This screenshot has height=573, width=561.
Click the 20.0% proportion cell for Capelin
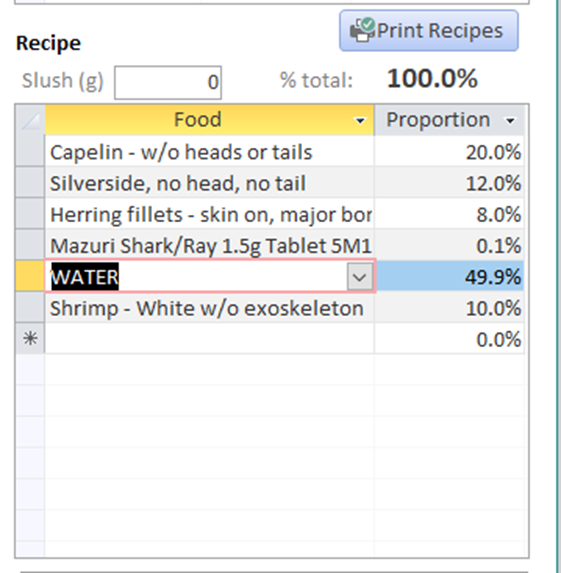point(450,151)
